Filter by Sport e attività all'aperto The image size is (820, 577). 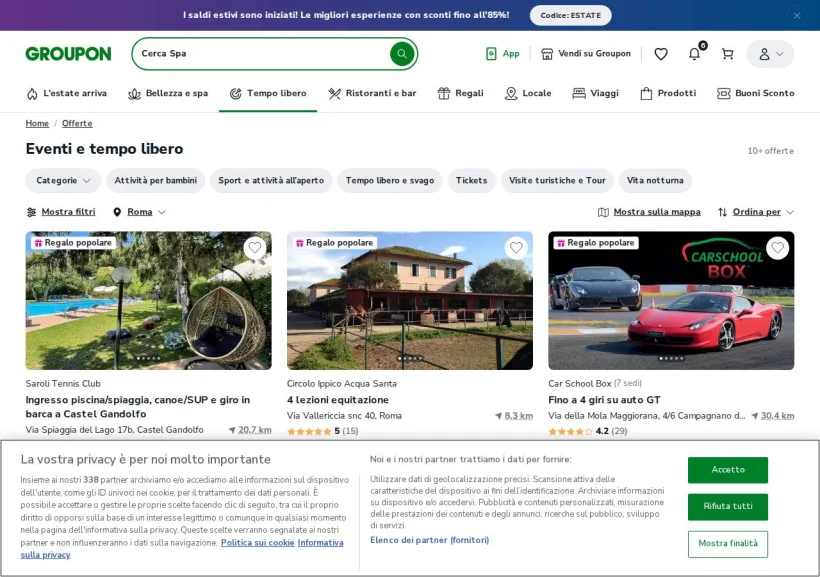click(x=271, y=180)
